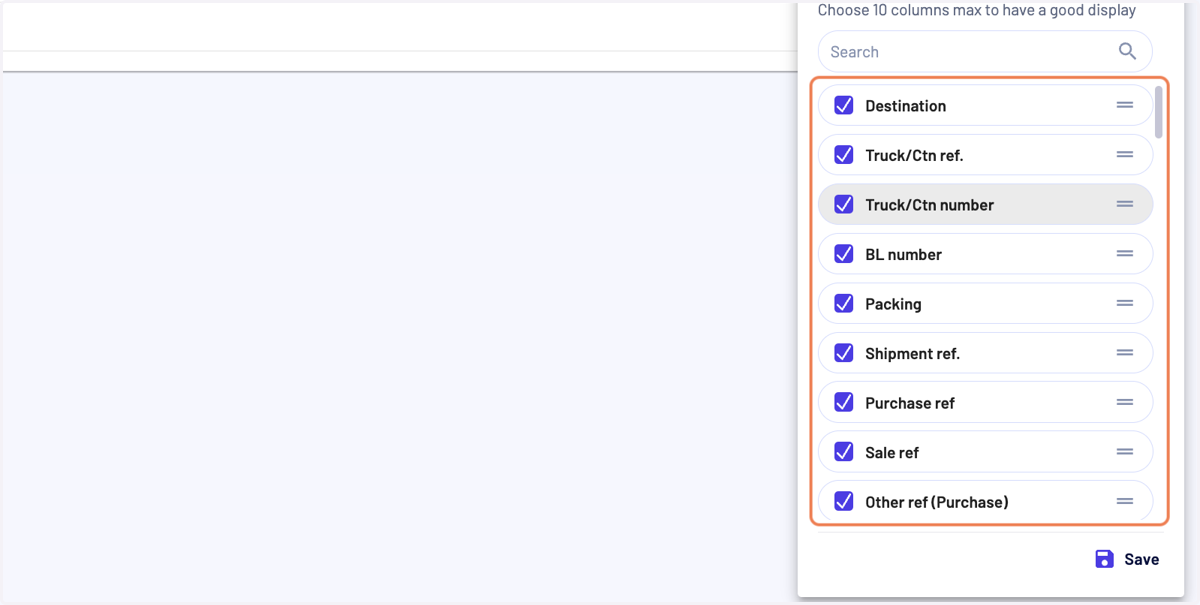Select the "Shipment ref." label text
The width and height of the screenshot is (1200, 605).
point(912,353)
